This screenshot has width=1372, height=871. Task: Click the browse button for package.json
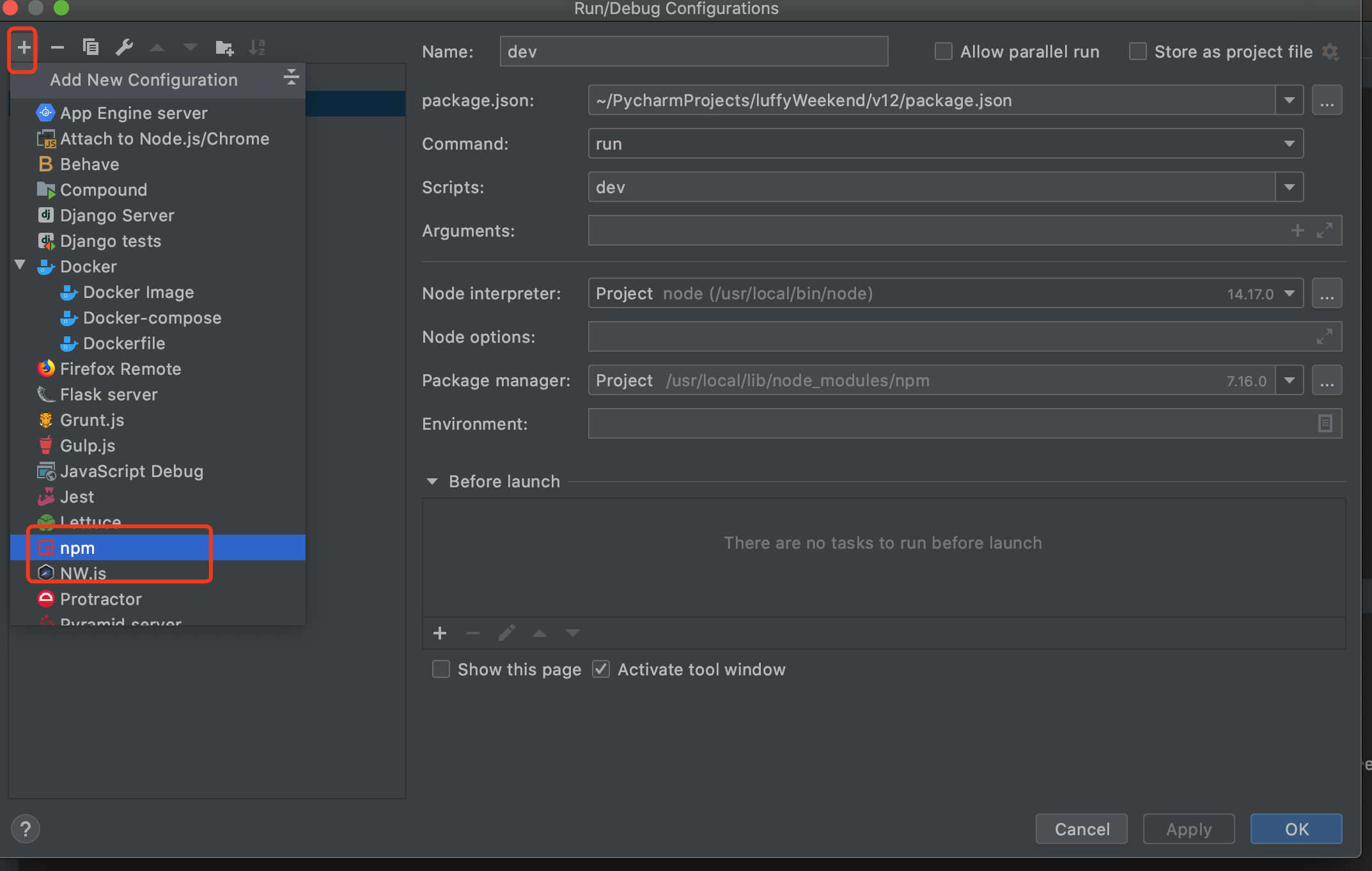[x=1327, y=100]
